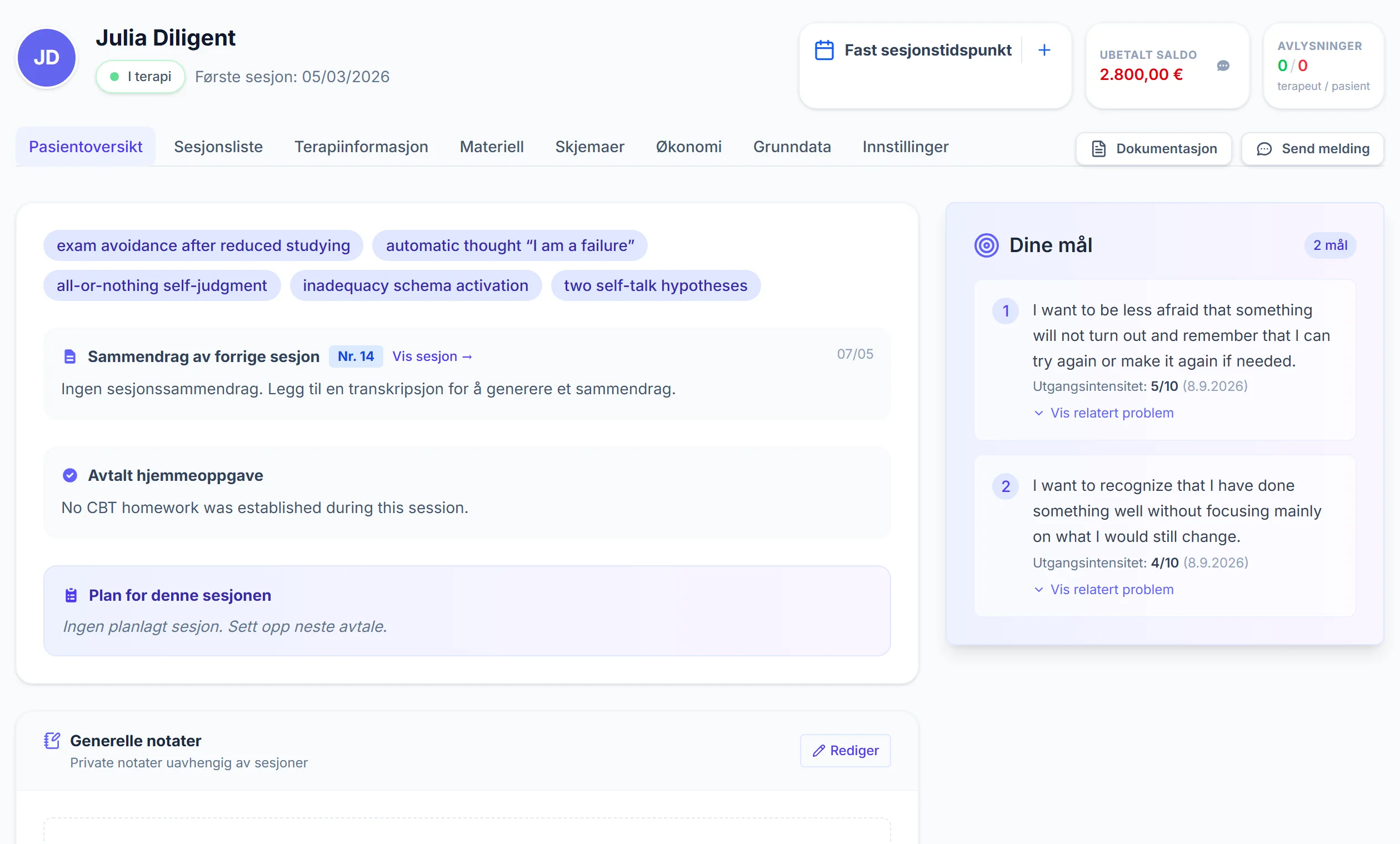Expand Vis relatert problem under goal 1
The image size is (1400, 844).
coord(1103,413)
